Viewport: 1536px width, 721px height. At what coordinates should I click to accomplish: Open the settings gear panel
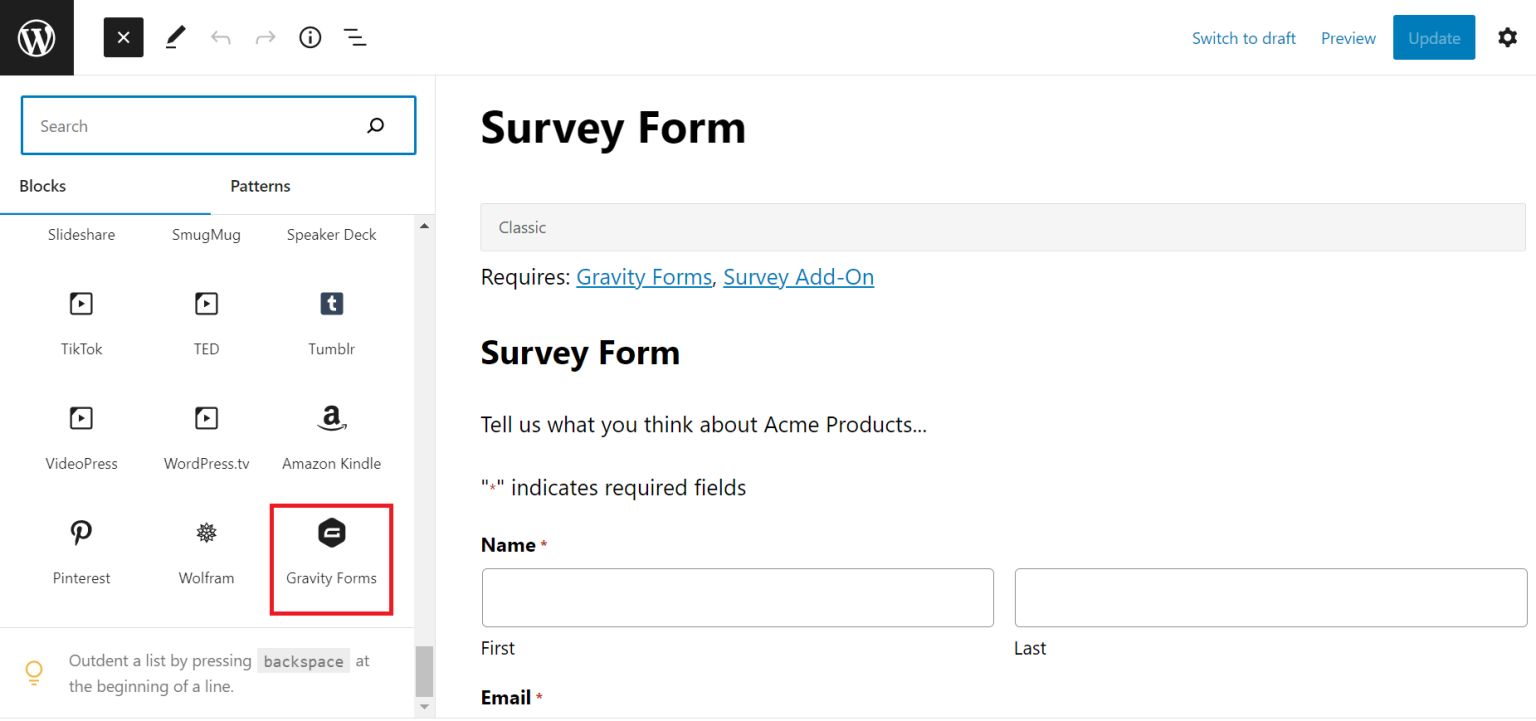click(x=1507, y=38)
